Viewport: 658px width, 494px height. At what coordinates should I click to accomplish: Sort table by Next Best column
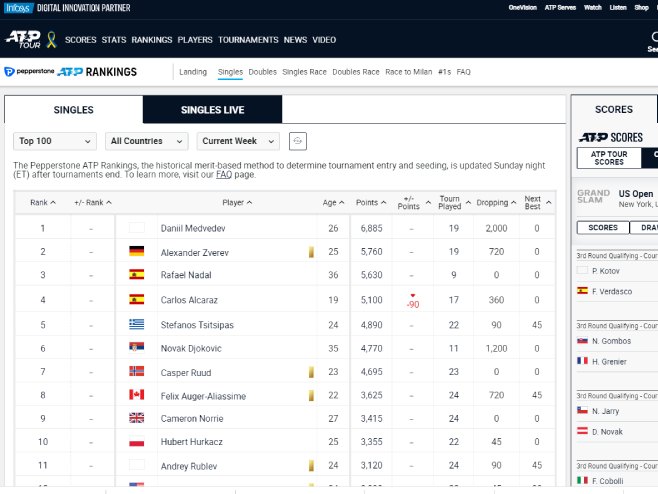(x=538, y=202)
